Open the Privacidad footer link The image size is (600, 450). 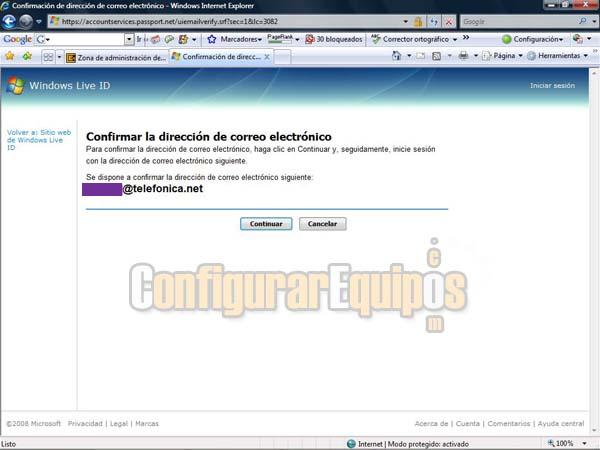[x=85, y=424]
